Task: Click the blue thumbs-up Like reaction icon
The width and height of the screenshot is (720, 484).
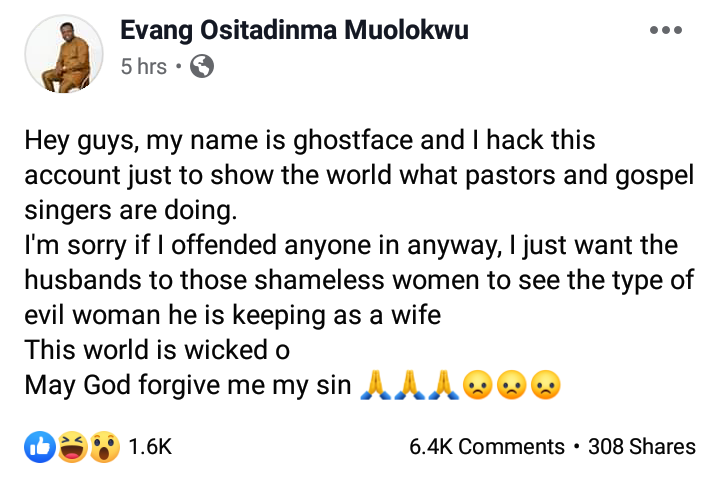Action: 39,447
